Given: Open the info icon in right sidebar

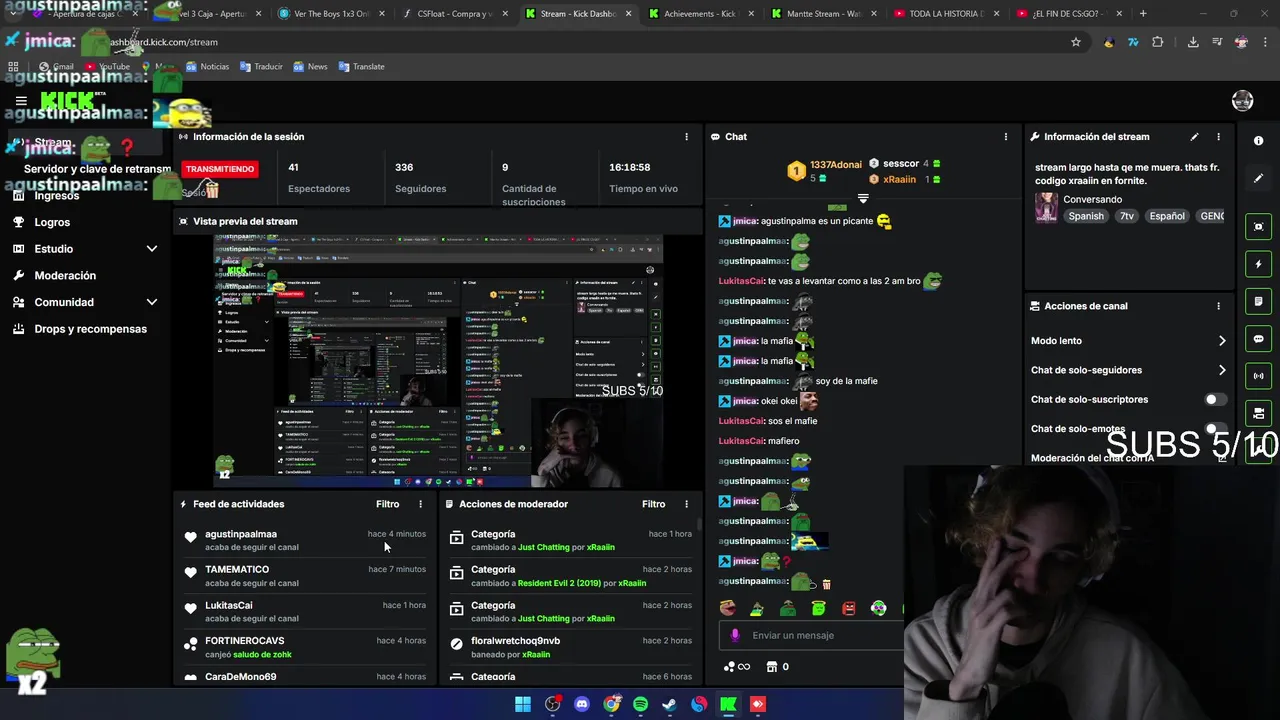Looking at the screenshot, I should (1258, 141).
